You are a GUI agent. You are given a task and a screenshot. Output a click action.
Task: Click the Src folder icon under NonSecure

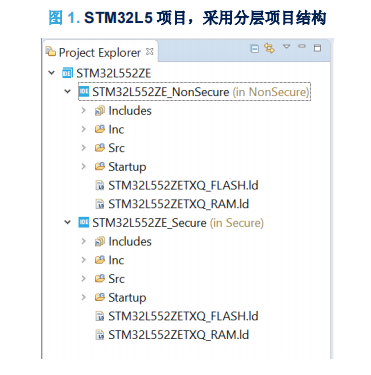click(100, 148)
